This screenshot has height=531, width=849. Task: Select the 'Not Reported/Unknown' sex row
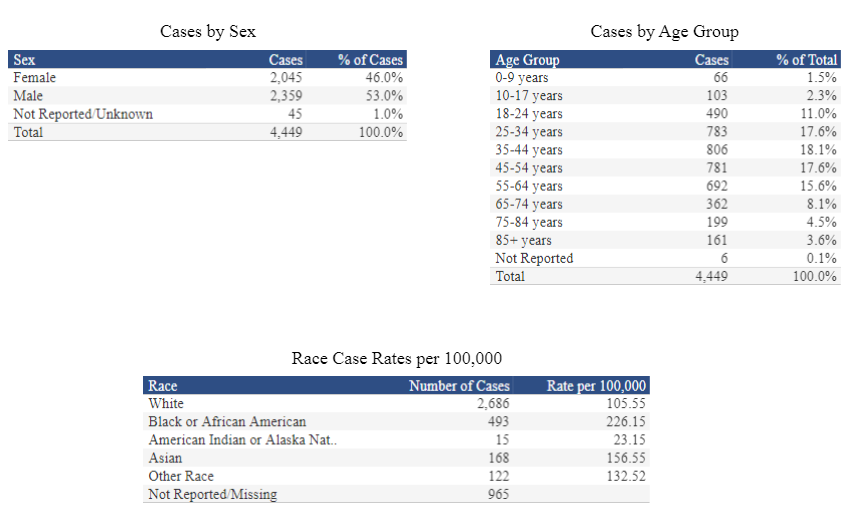(x=83, y=114)
